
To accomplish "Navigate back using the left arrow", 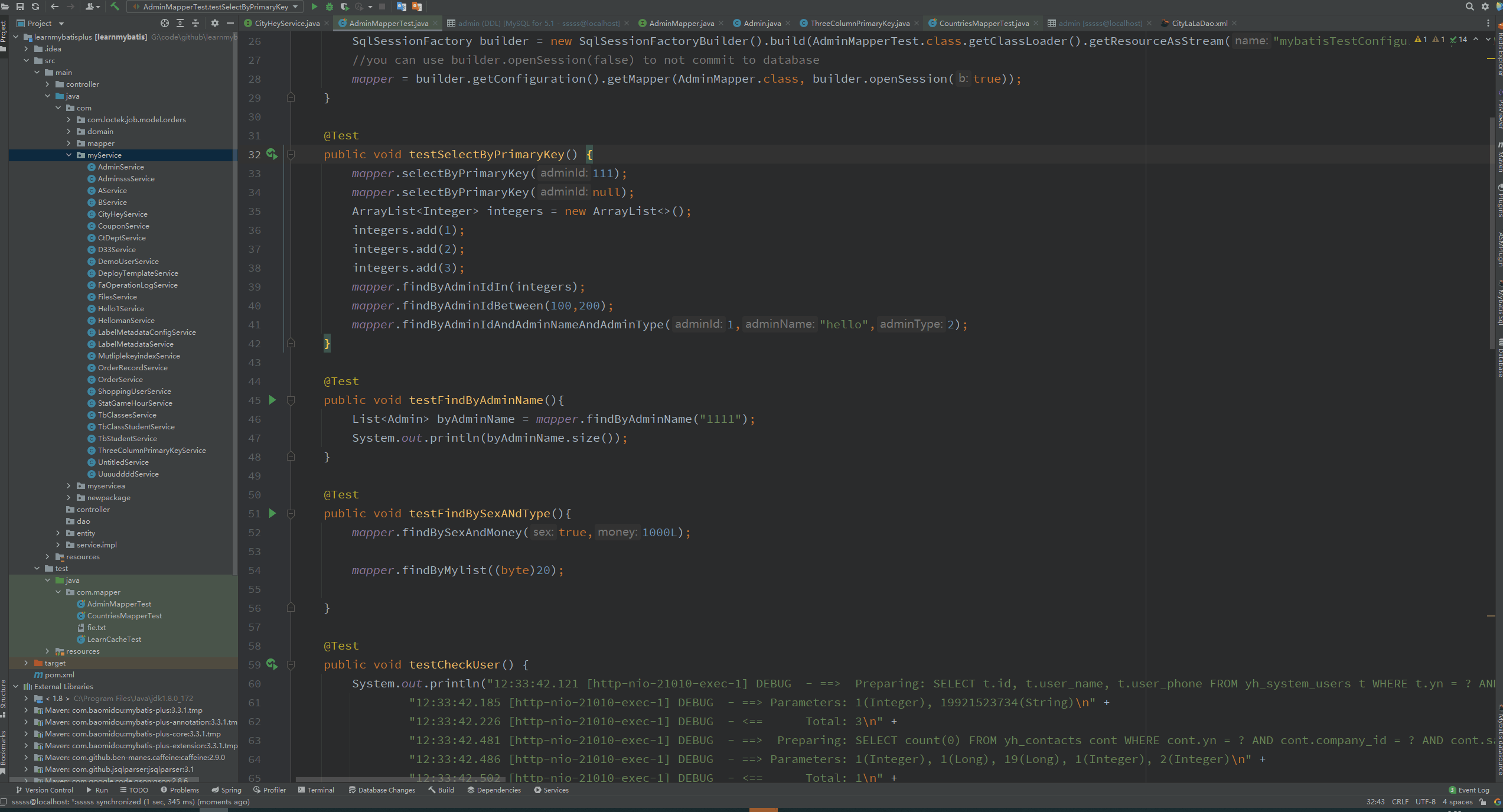I will pyautogui.click(x=54, y=6).
